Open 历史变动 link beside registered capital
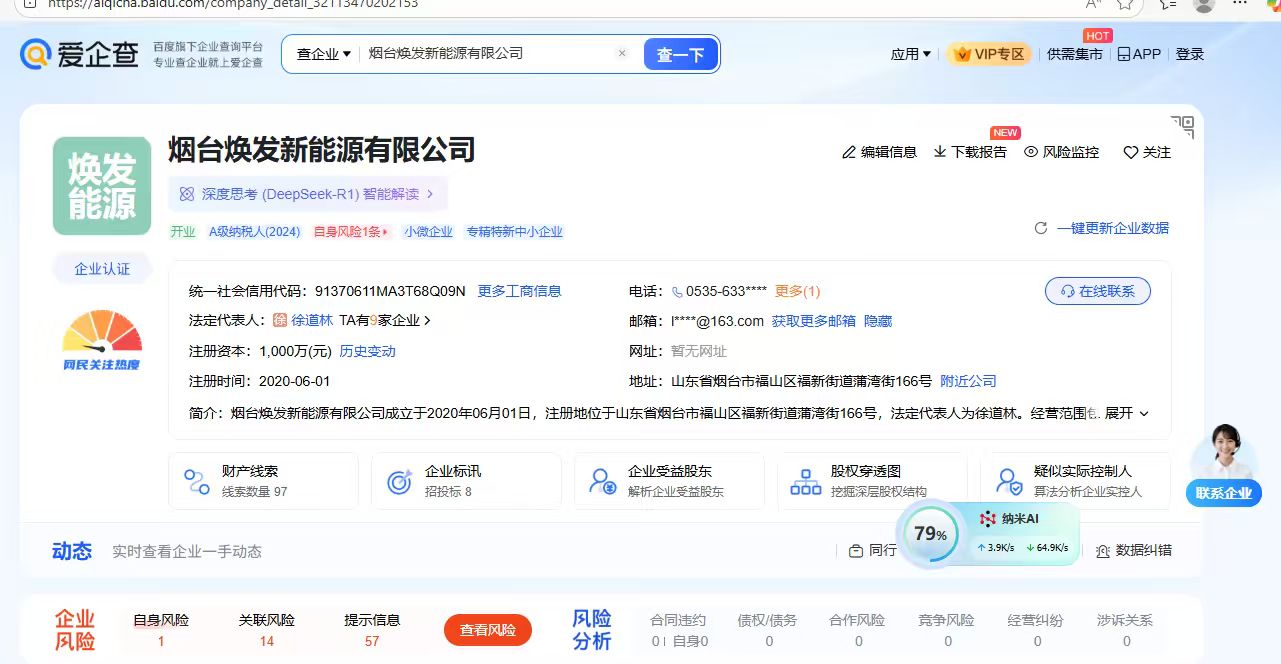Viewport: 1281px width, 664px height. click(x=367, y=351)
